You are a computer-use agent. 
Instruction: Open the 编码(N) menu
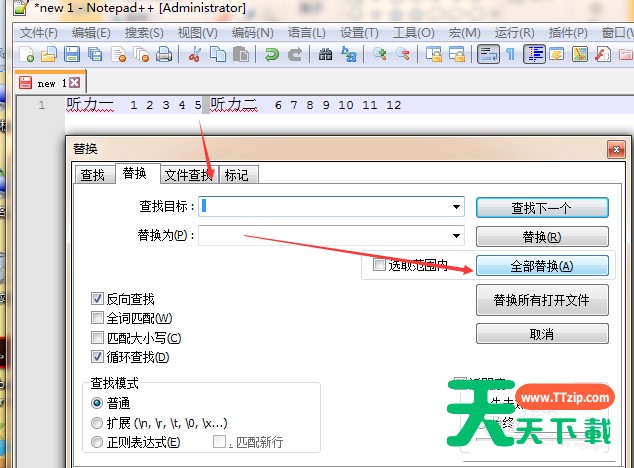[252, 33]
